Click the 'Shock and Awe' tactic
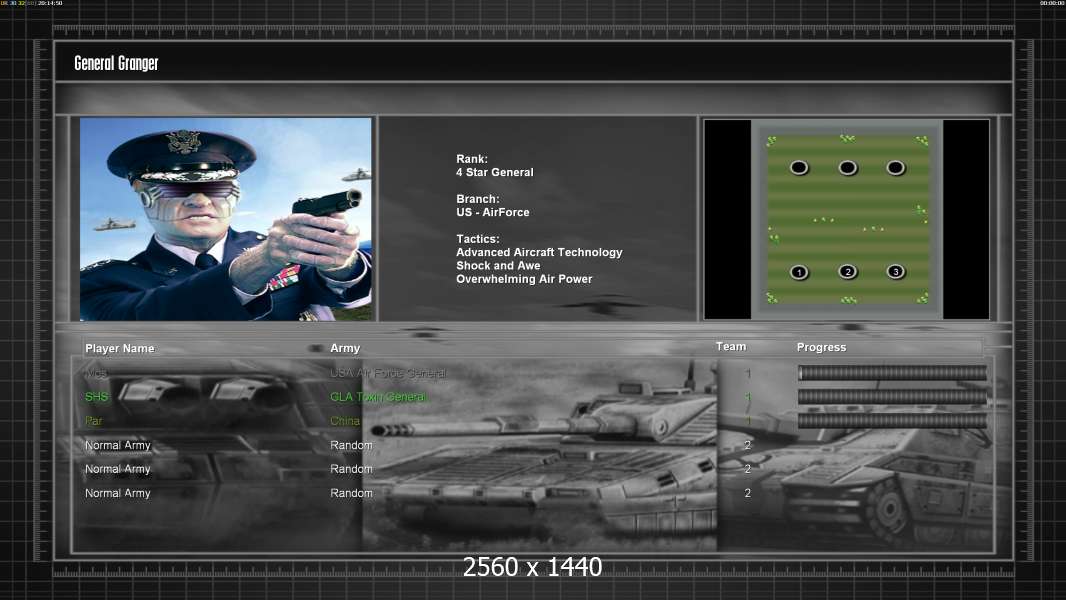This screenshot has height=600, width=1066. (498, 266)
